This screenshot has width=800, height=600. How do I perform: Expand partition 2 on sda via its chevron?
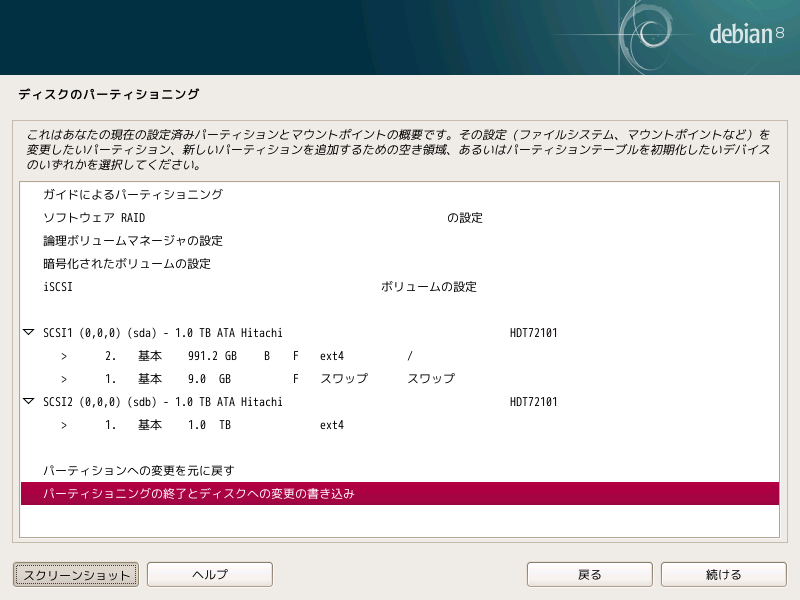[64, 355]
